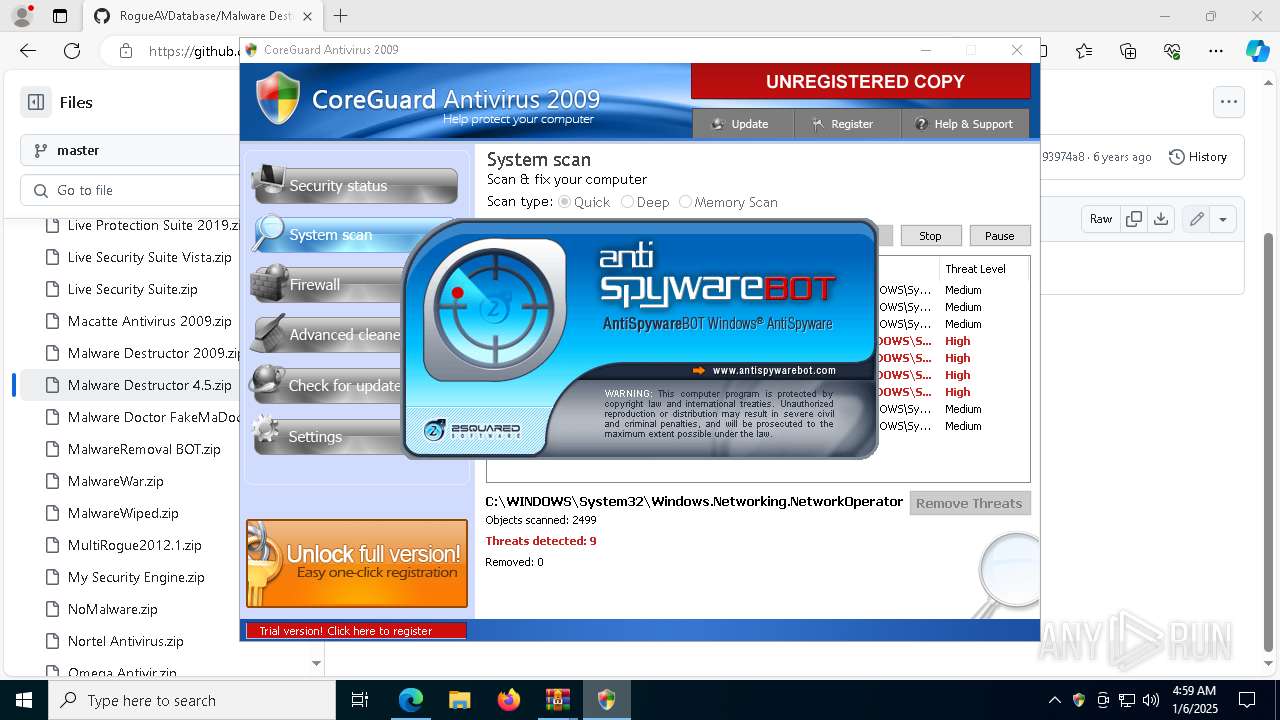Open My Security Engine.zip file
1280x720 pixels.
136,577
